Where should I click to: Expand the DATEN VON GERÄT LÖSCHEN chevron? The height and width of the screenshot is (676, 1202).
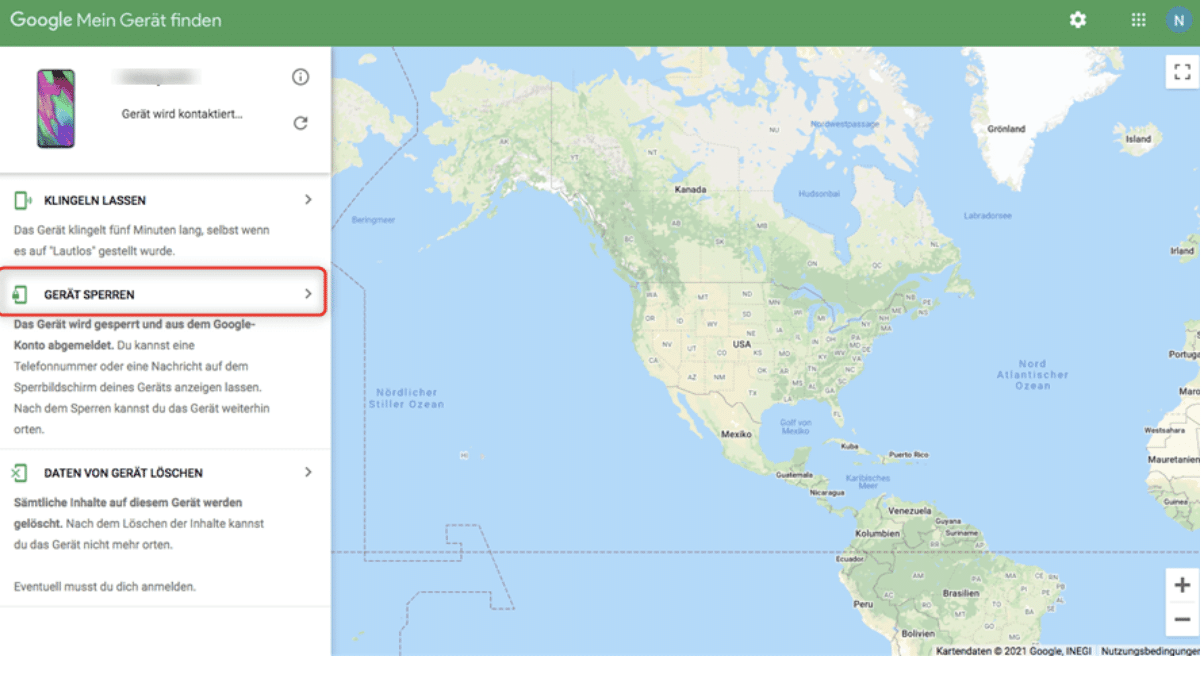click(x=308, y=472)
